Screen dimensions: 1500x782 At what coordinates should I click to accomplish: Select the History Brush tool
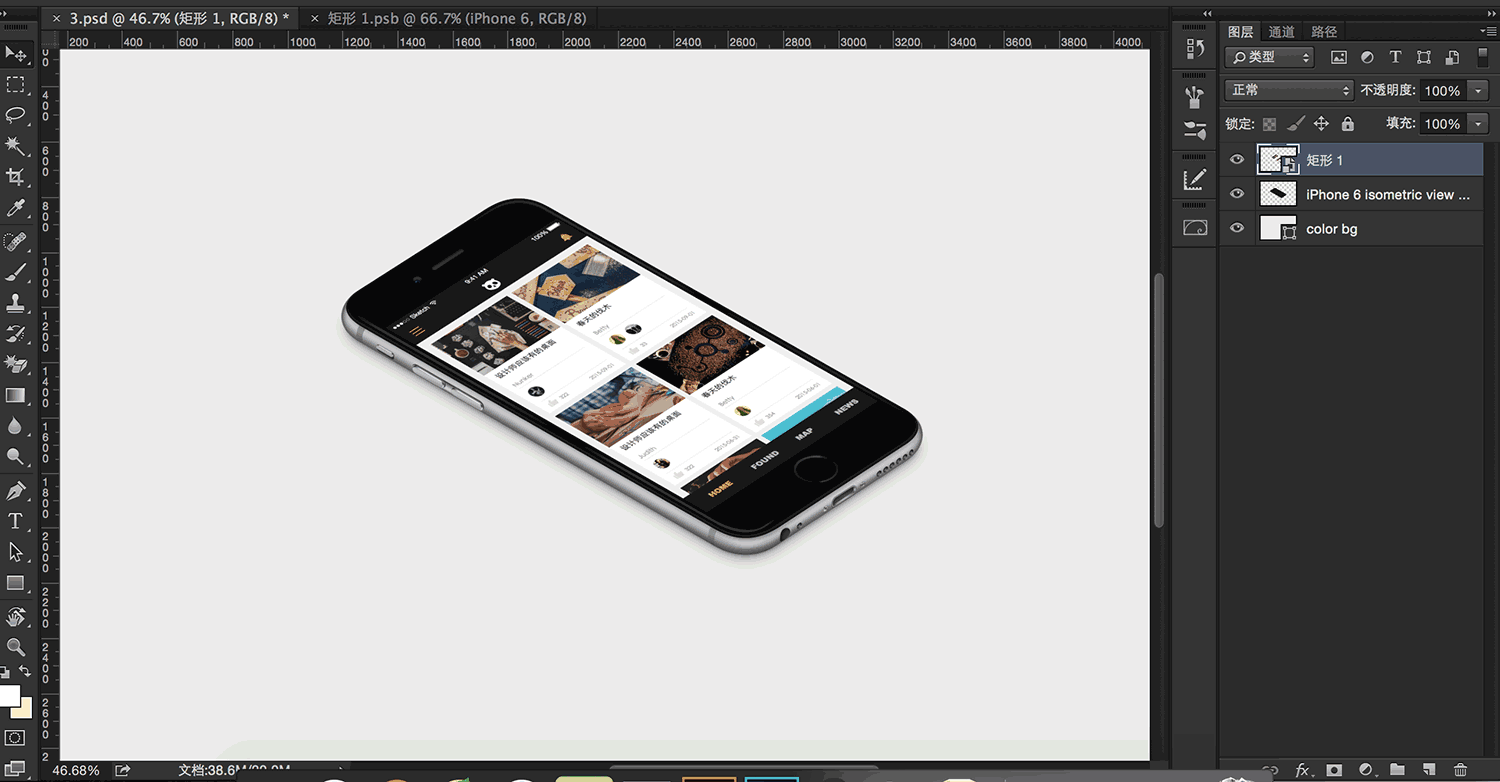16,333
